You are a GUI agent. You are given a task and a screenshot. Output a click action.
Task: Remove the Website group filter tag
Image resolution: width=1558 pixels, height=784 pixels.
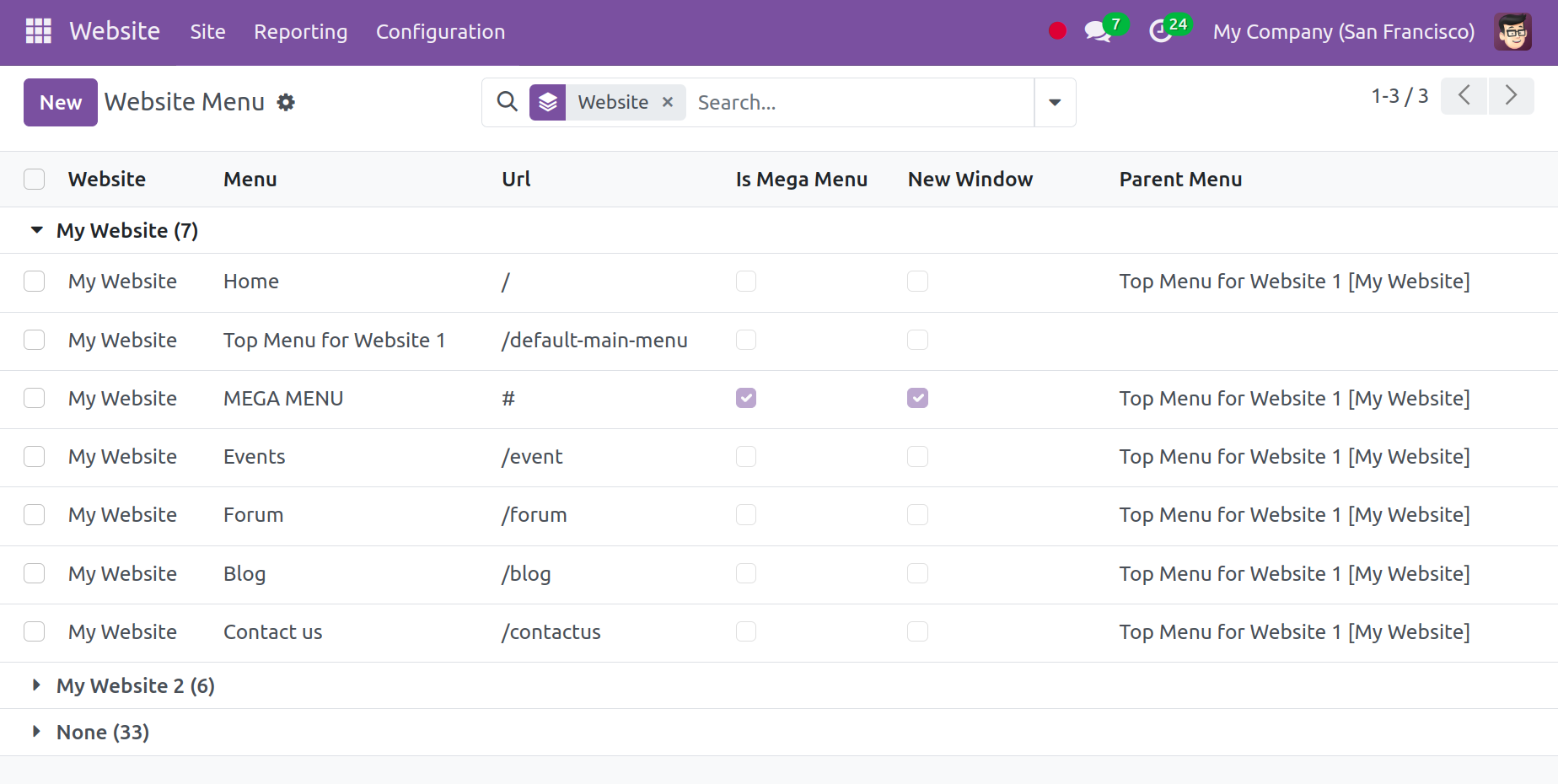668,102
